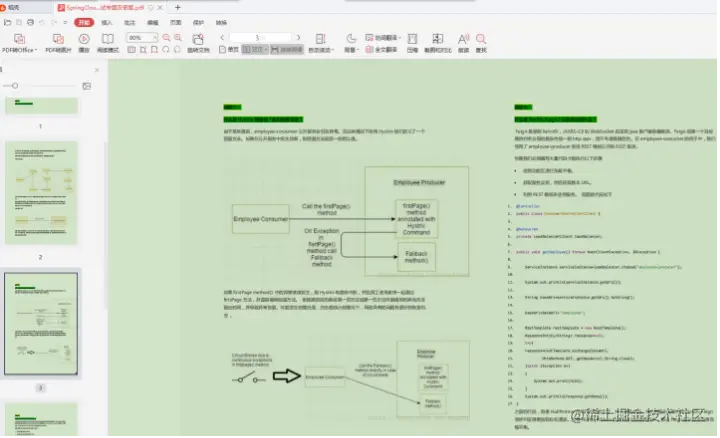Click the redo arrow icon

pos(54,22)
